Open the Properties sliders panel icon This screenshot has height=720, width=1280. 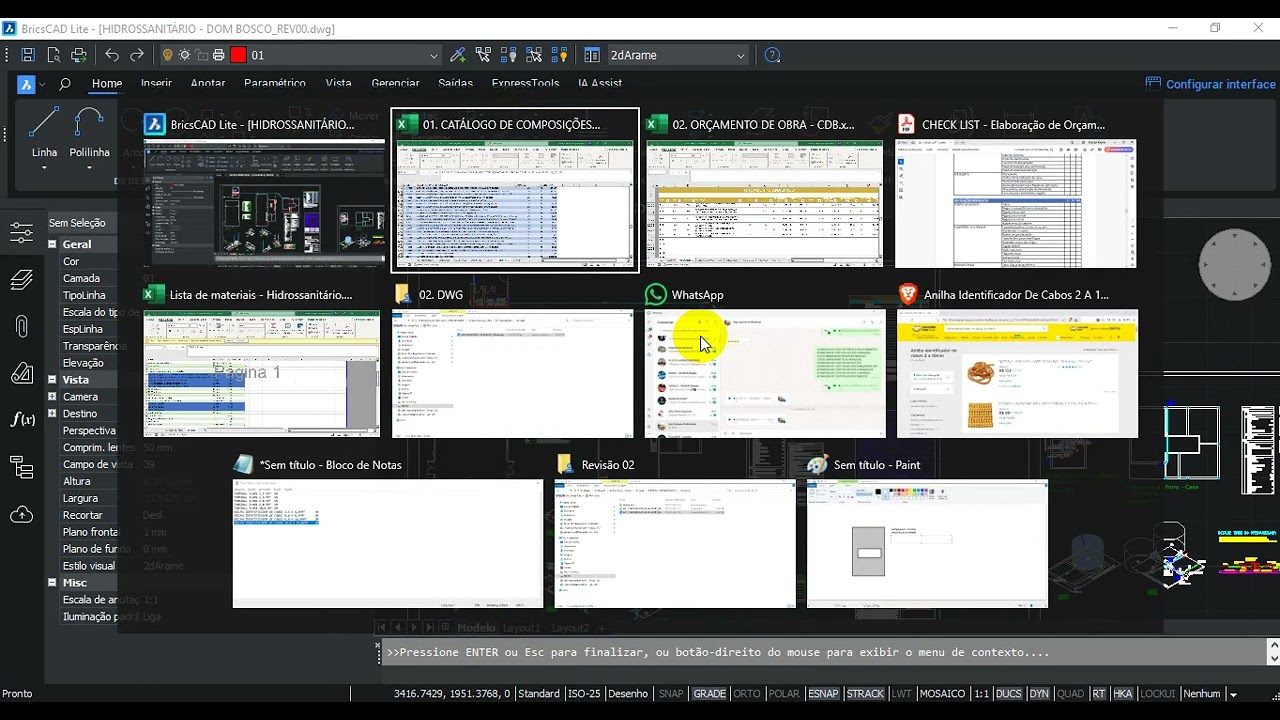[x=21, y=233]
